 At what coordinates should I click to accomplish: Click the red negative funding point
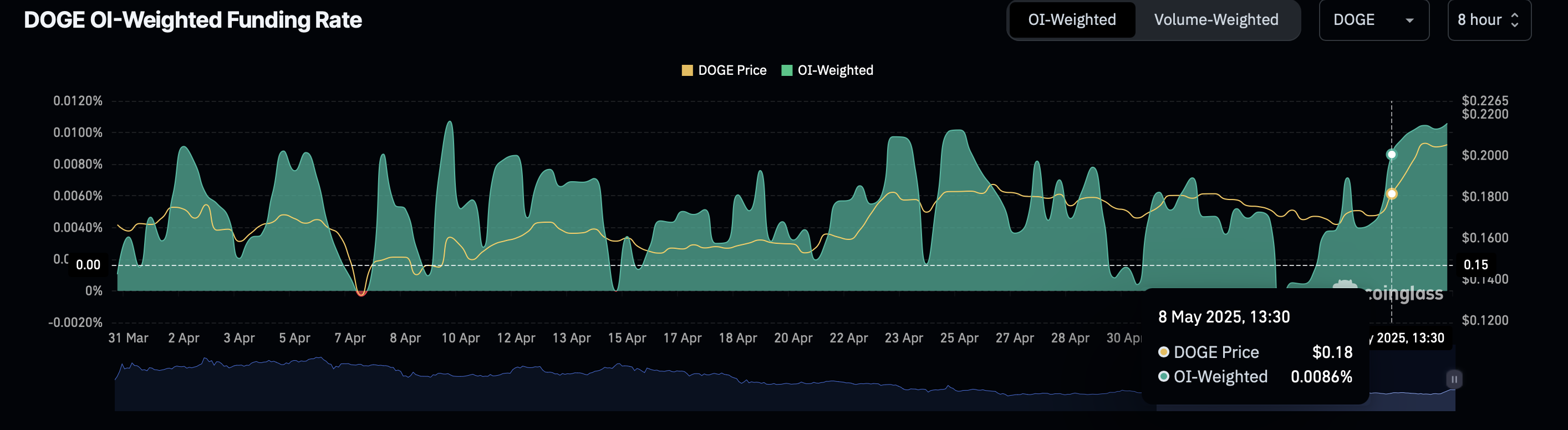361,293
